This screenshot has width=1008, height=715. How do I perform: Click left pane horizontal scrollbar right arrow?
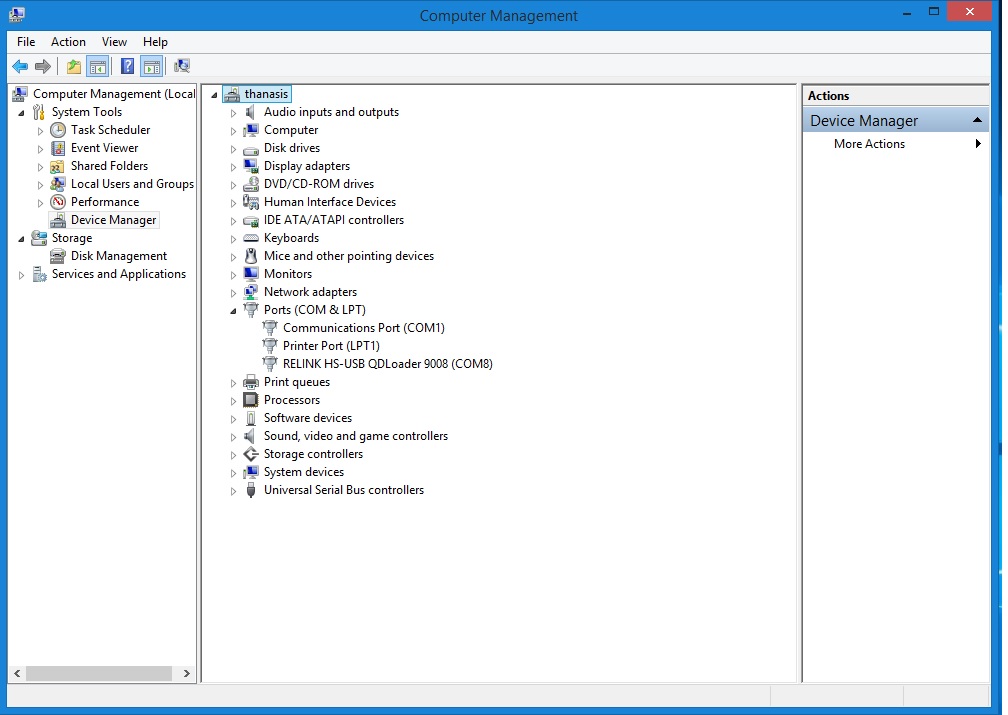coord(186,674)
